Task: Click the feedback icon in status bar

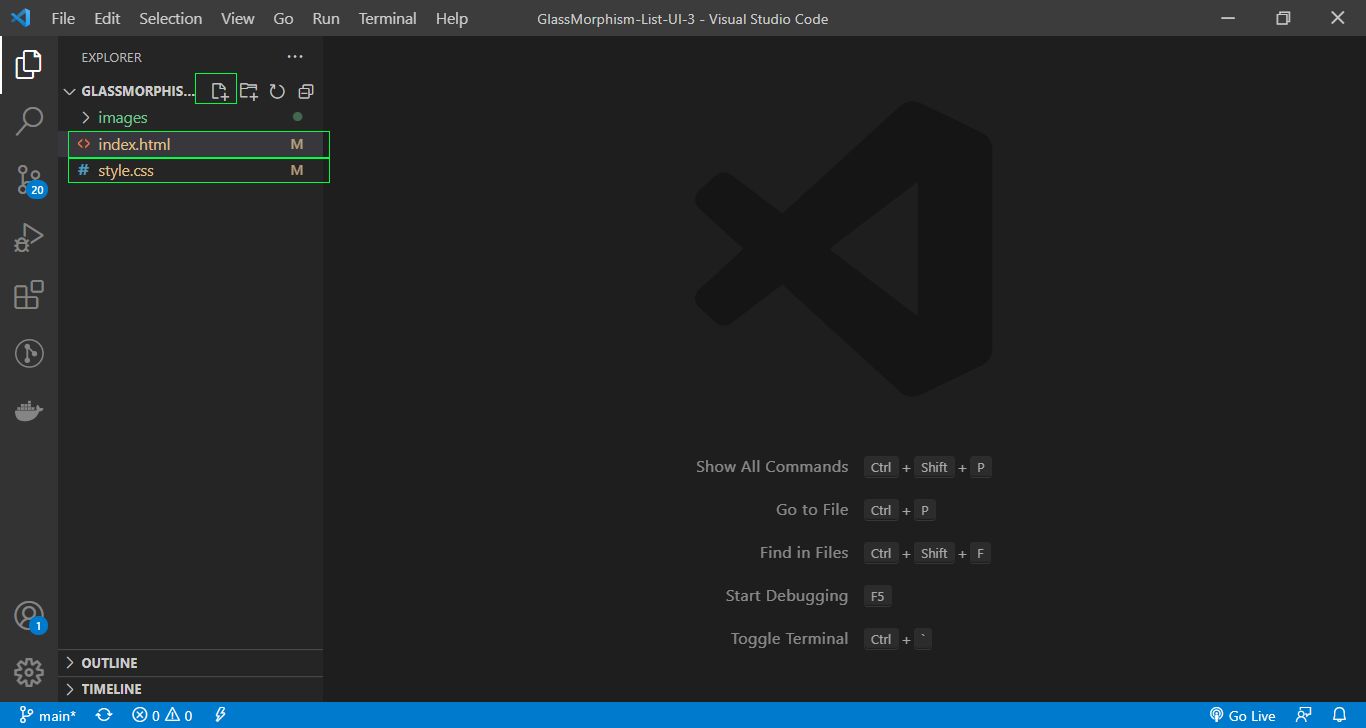Action: (x=1303, y=715)
